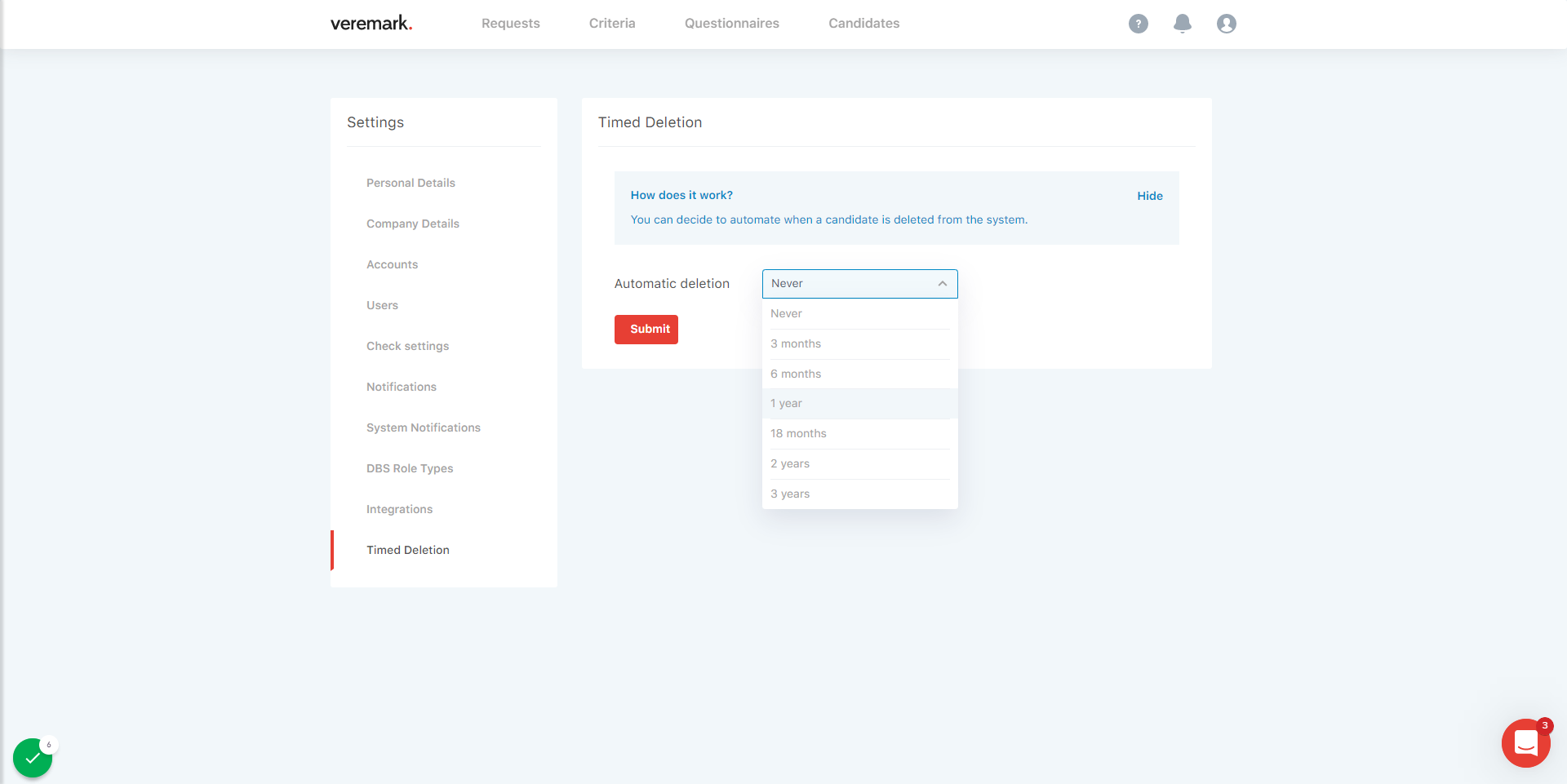1567x784 pixels.
Task: Open Personal Details settings
Action: coord(411,183)
